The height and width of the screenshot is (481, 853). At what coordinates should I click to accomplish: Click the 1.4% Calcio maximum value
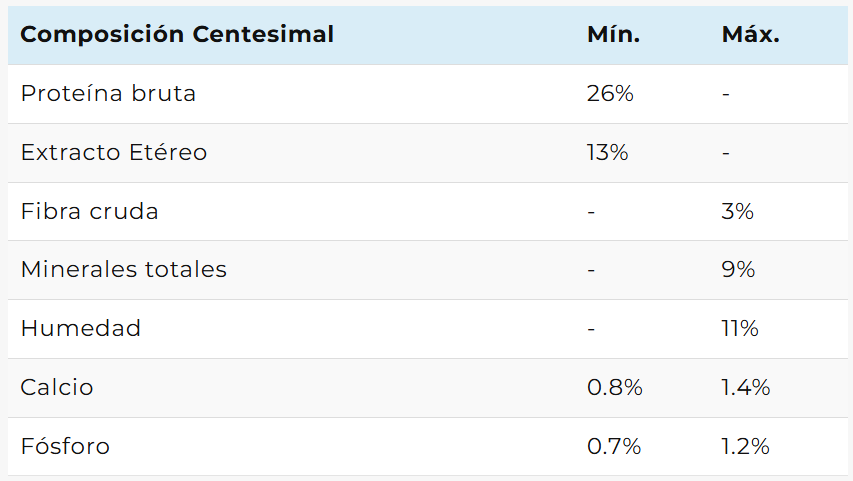coord(746,388)
